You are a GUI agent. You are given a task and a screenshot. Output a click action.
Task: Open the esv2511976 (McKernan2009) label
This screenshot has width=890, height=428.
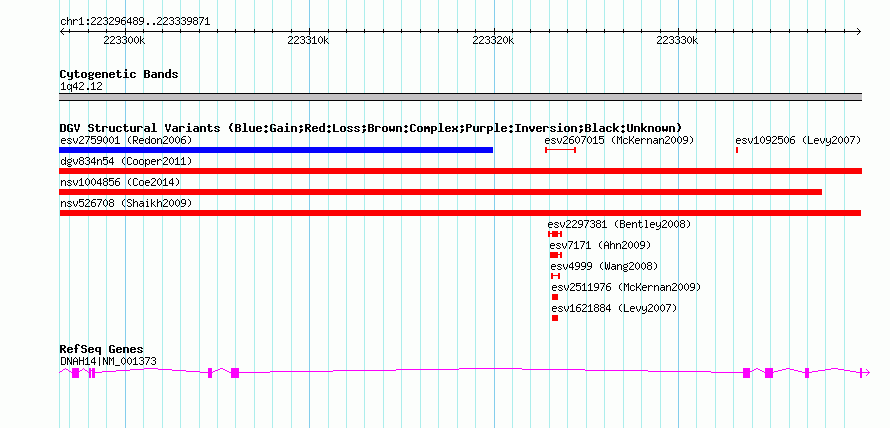pos(627,287)
